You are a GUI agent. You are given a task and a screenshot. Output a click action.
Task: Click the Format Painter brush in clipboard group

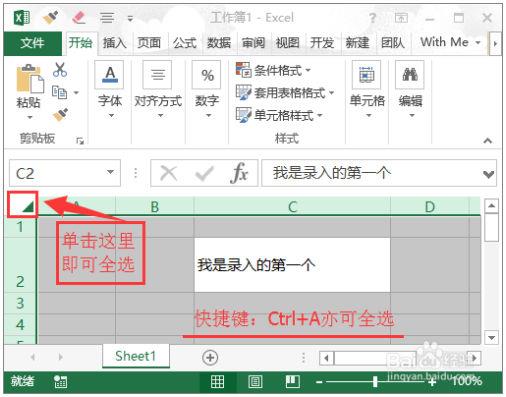point(60,115)
